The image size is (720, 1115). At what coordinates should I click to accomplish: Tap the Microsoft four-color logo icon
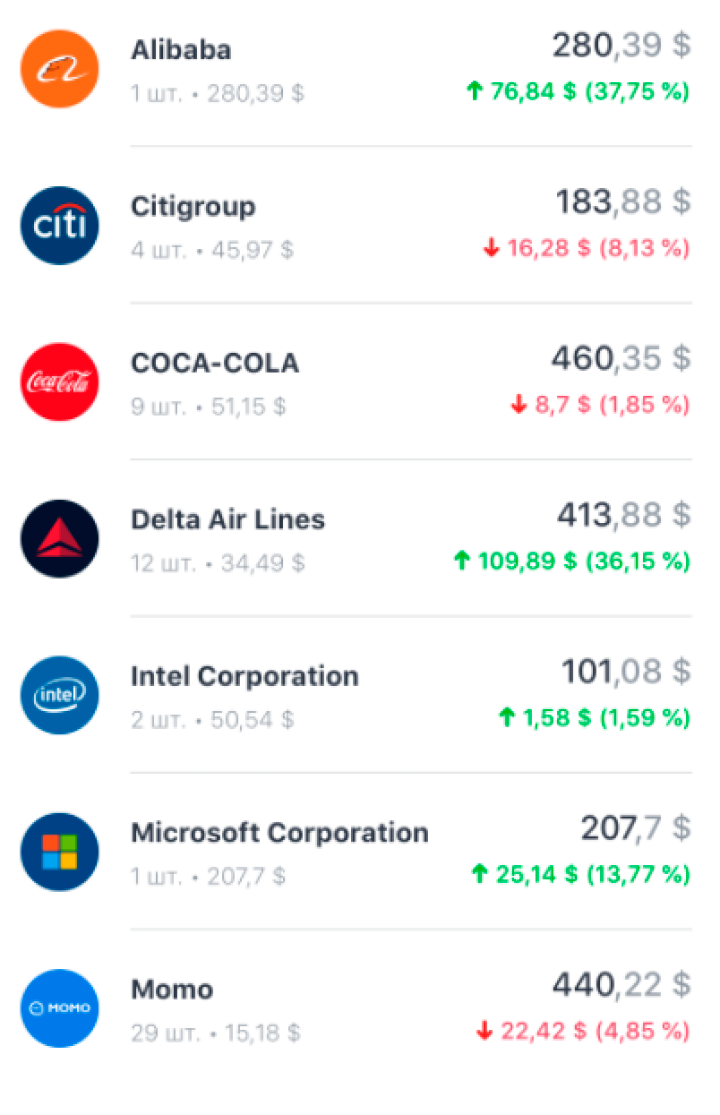[x=60, y=851]
